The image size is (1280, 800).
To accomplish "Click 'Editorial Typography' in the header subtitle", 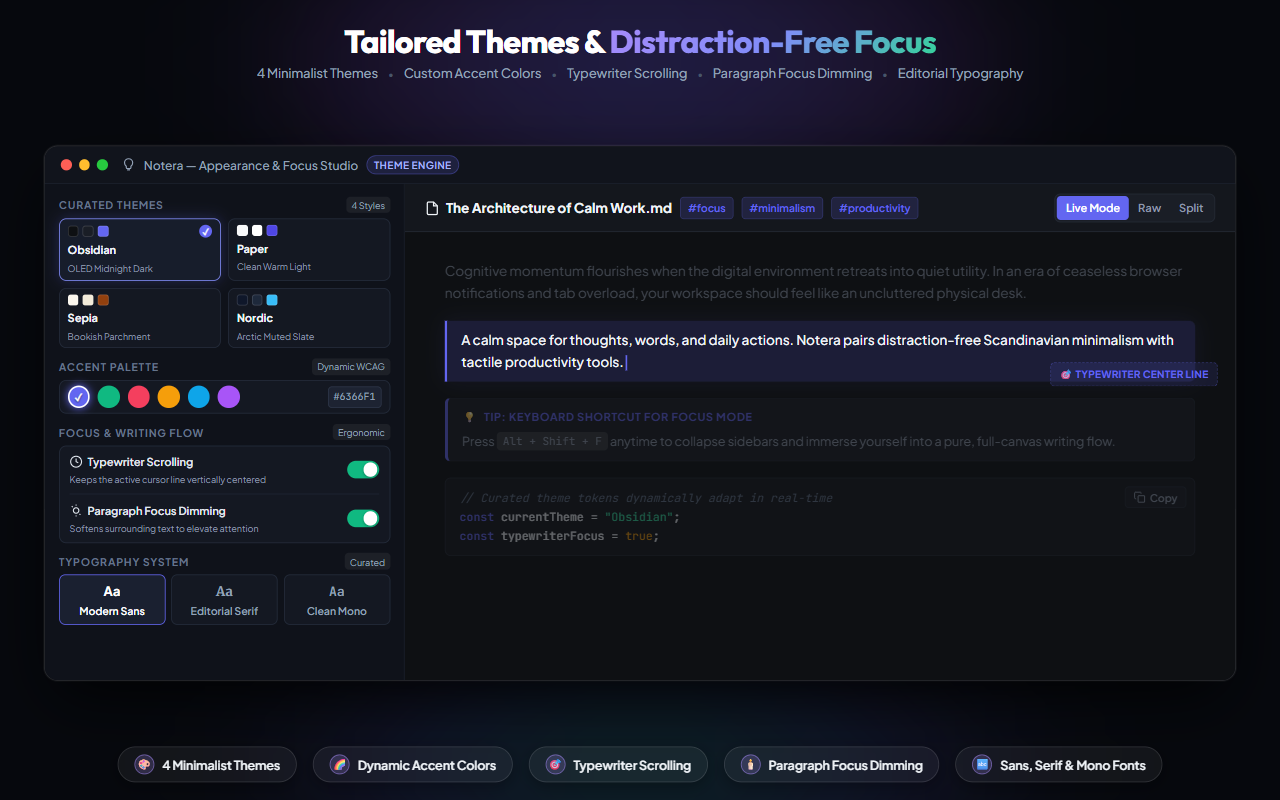I will coord(960,73).
